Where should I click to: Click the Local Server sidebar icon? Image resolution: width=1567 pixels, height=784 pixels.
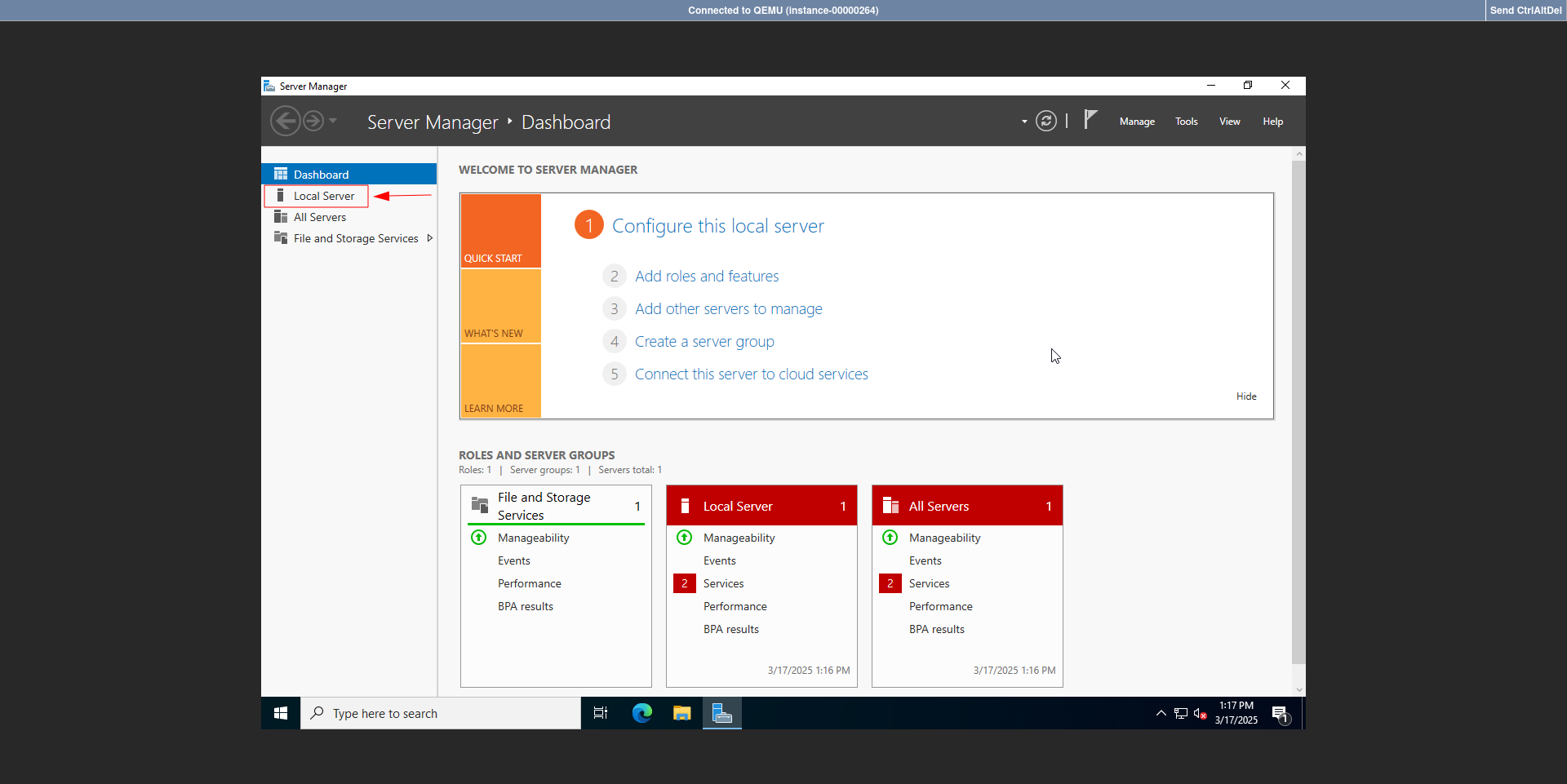281,195
